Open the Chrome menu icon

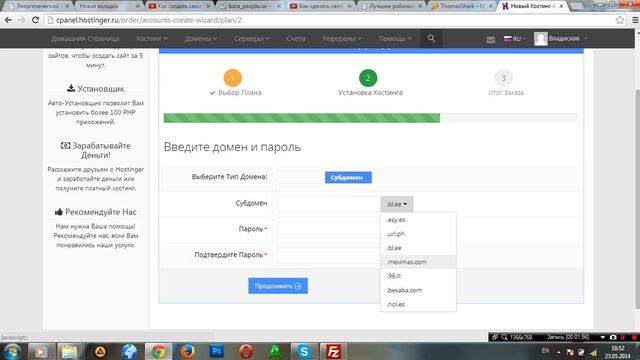tap(635, 20)
